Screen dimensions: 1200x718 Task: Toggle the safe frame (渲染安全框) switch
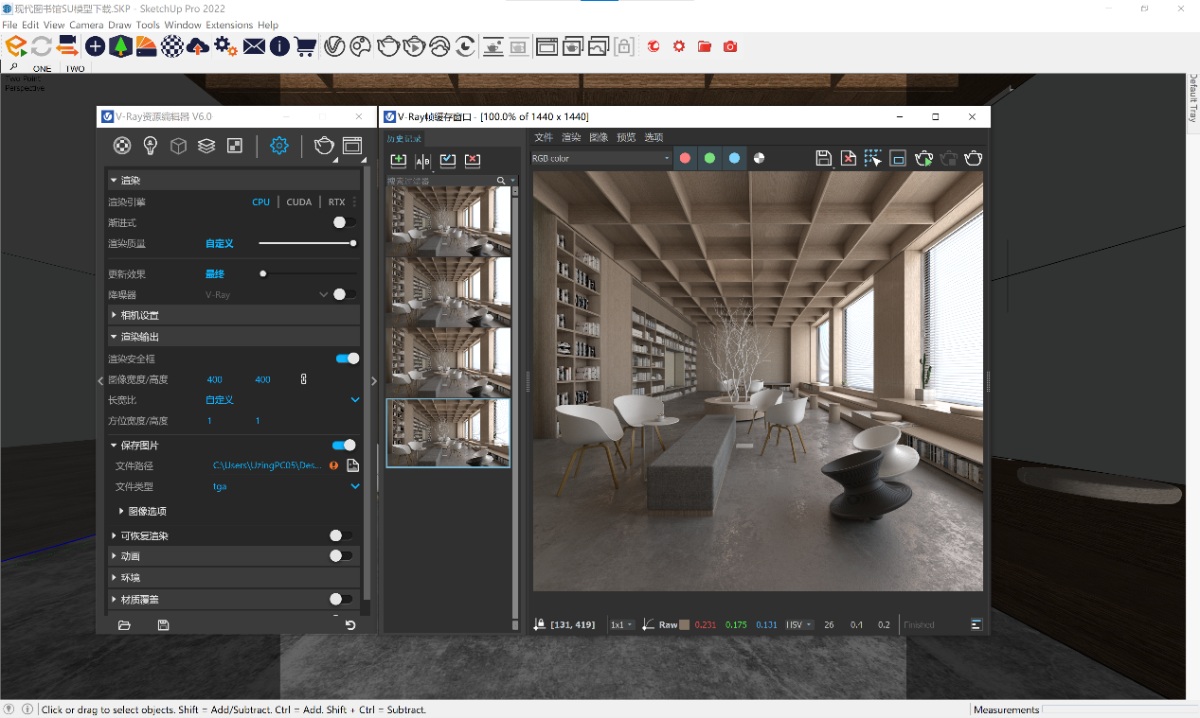(347, 358)
